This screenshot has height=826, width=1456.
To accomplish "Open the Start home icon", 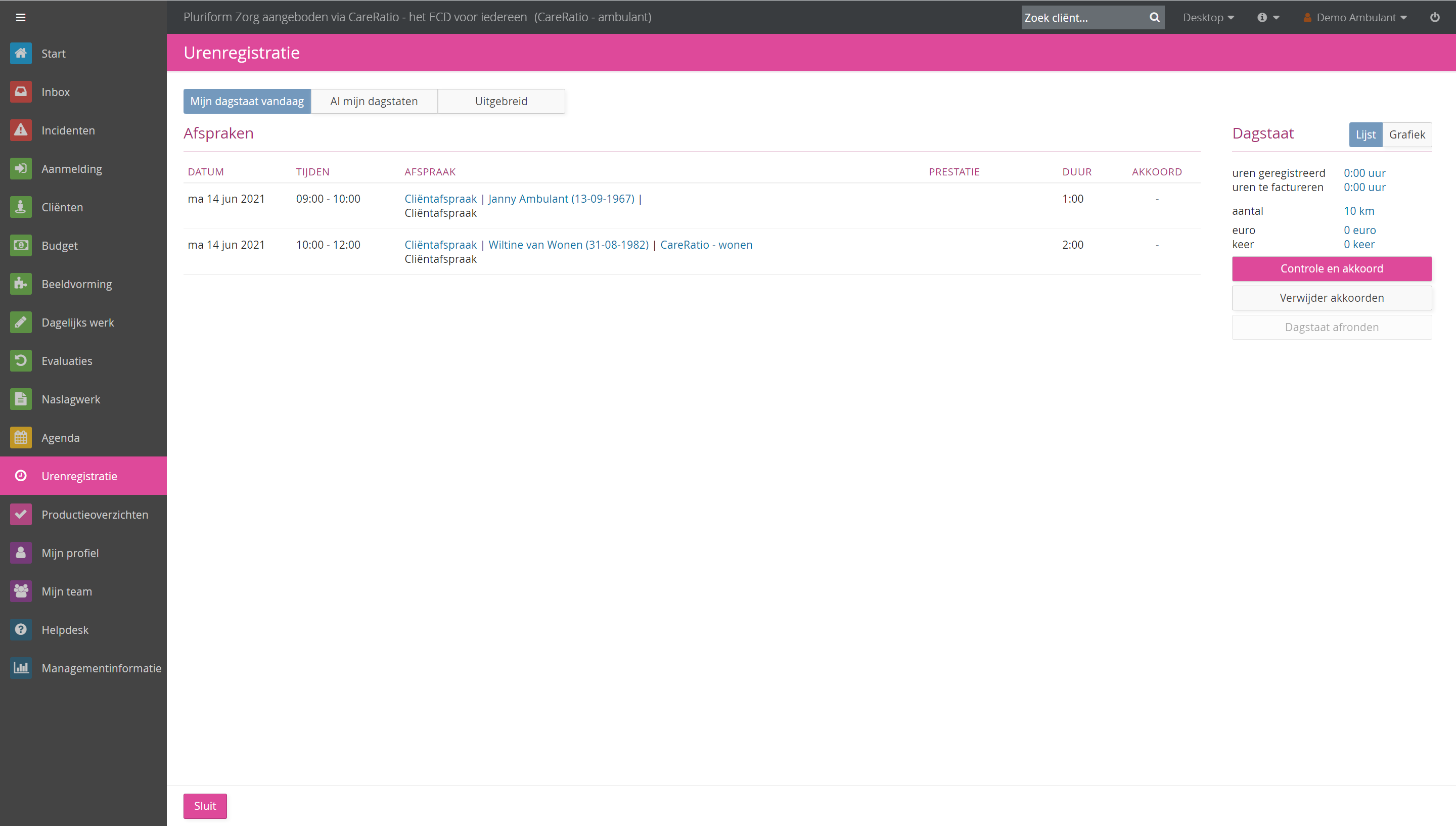I will point(21,53).
